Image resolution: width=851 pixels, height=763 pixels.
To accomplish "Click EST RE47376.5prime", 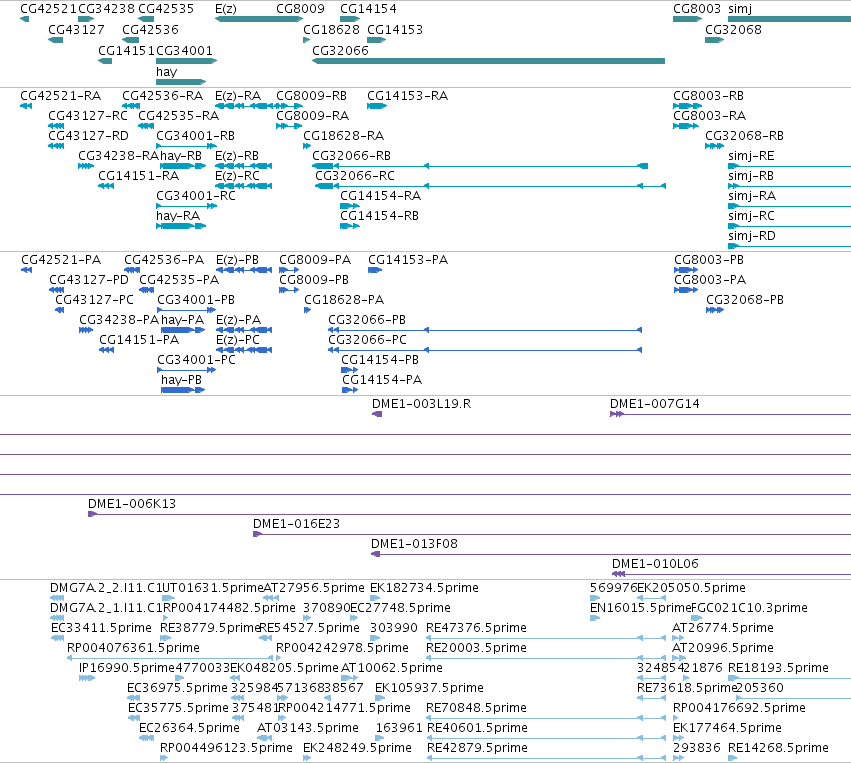I will (546, 638).
